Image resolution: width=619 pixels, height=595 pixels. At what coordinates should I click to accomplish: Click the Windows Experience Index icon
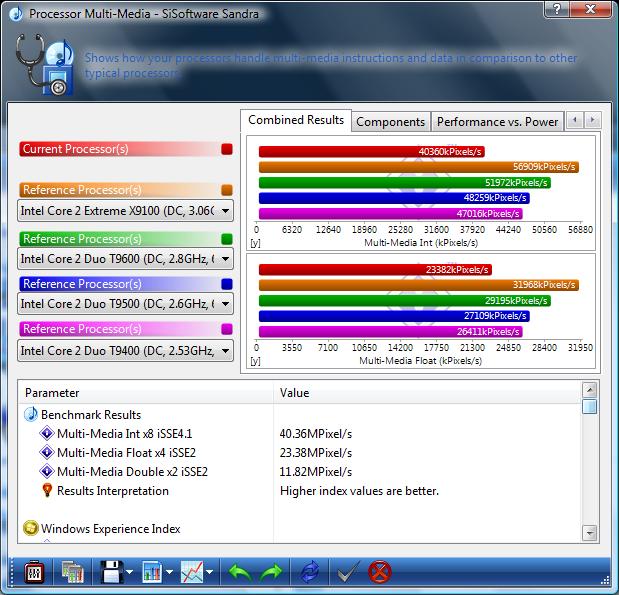coord(31,528)
